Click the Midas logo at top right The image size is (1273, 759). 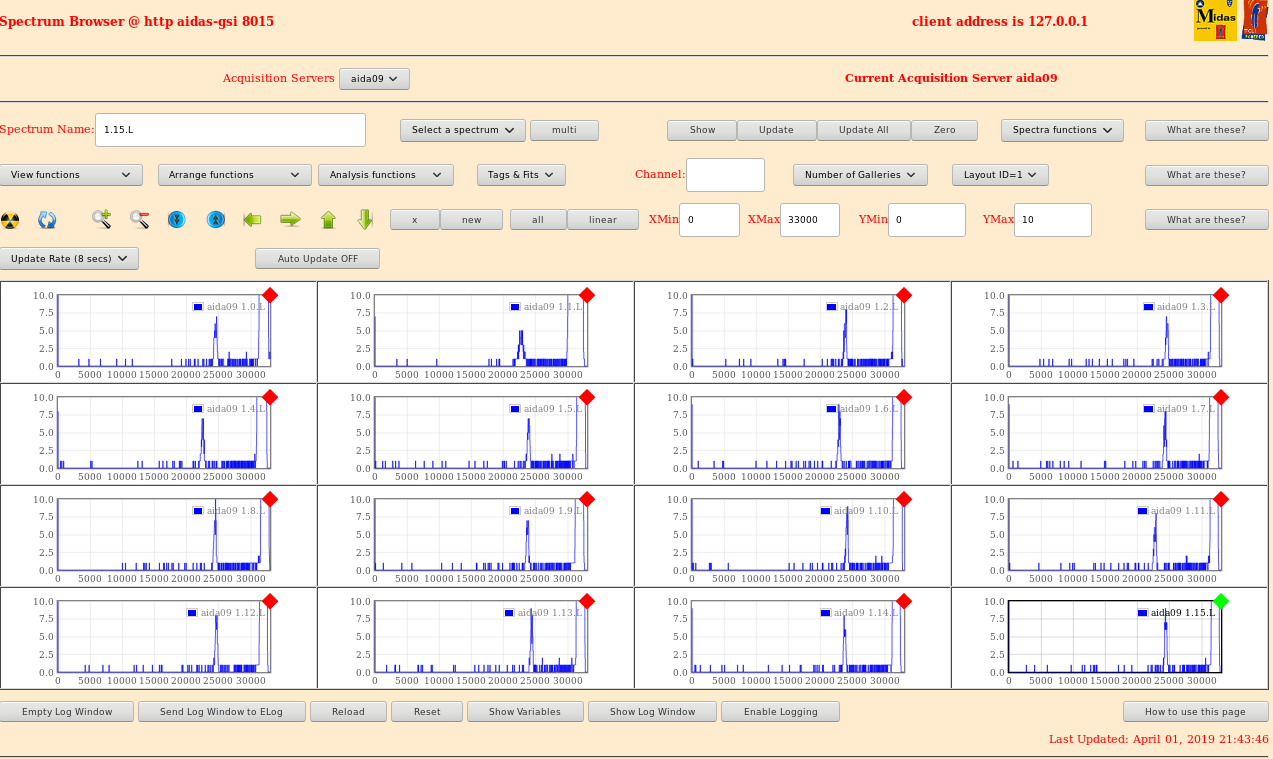tap(1215, 20)
